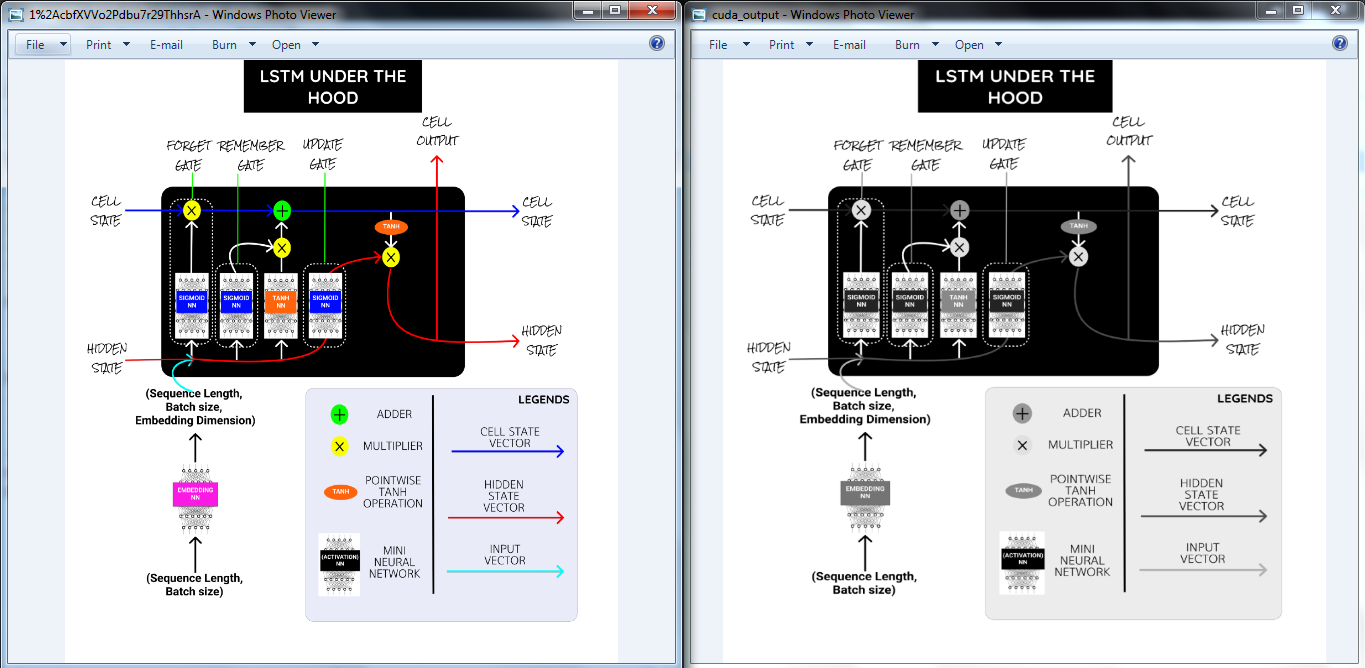The image size is (1365, 668).
Task: Minimize the cuda_output photo viewer window
Action: 1270,10
